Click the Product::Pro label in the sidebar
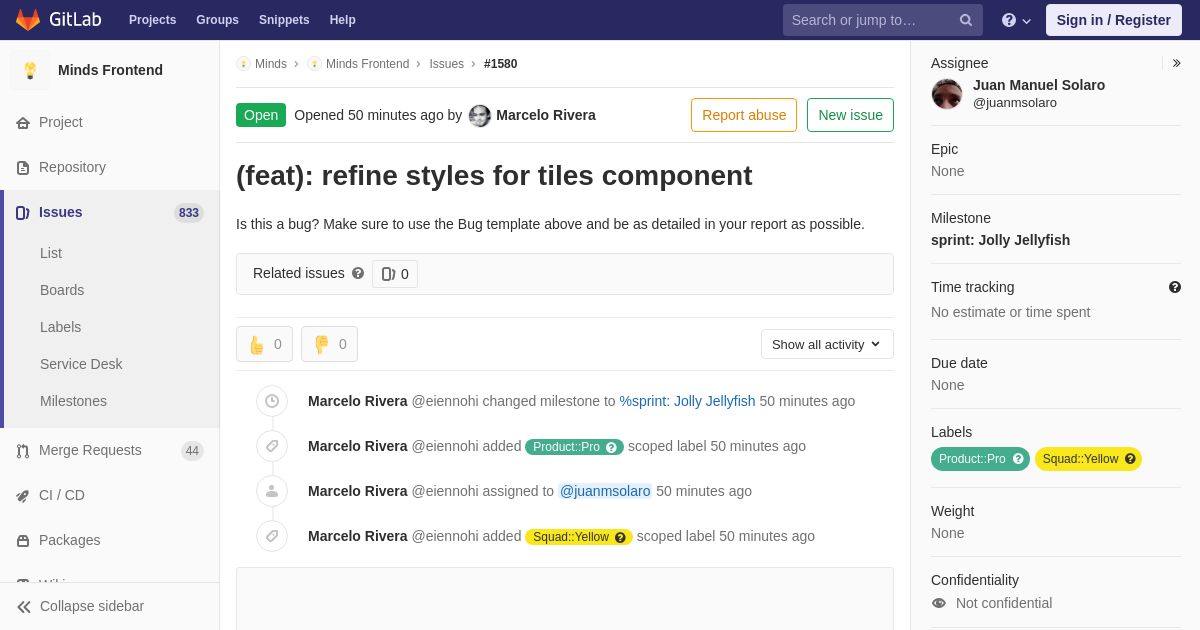 [972, 459]
